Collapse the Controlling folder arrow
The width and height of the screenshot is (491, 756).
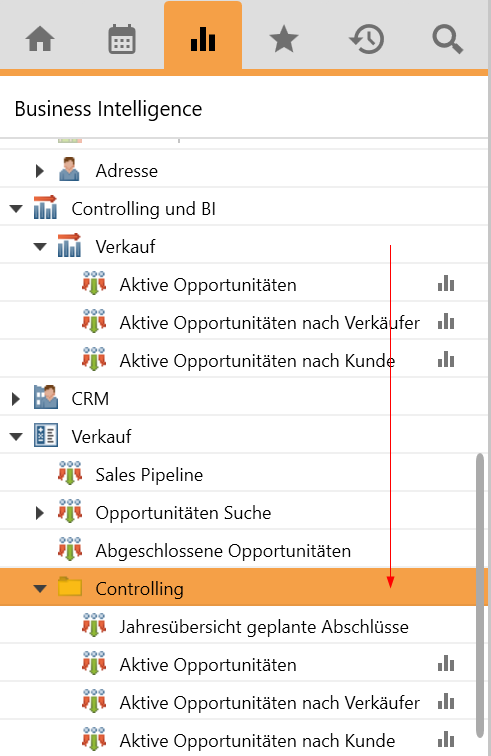[x=40, y=589]
